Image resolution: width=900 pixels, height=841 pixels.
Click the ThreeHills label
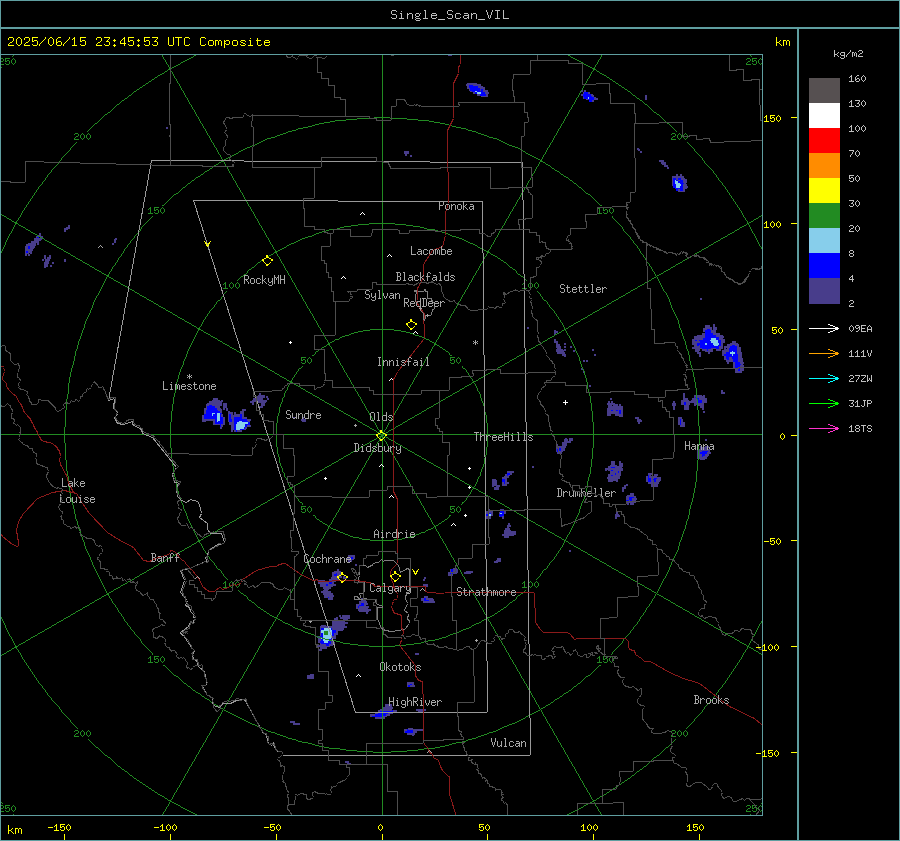coord(503,437)
